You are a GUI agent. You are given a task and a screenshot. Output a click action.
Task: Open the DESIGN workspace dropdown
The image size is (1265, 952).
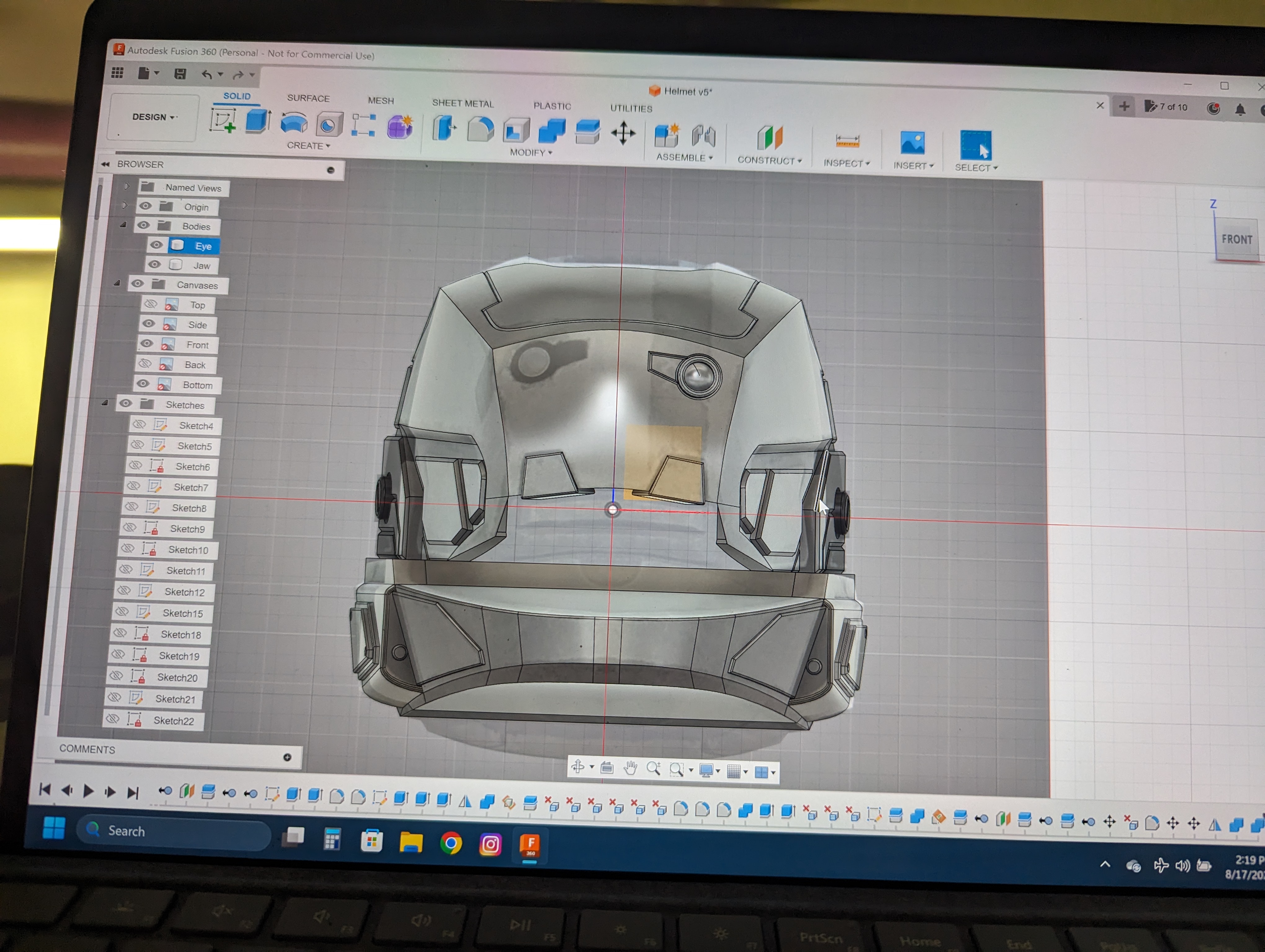click(154, 117)
